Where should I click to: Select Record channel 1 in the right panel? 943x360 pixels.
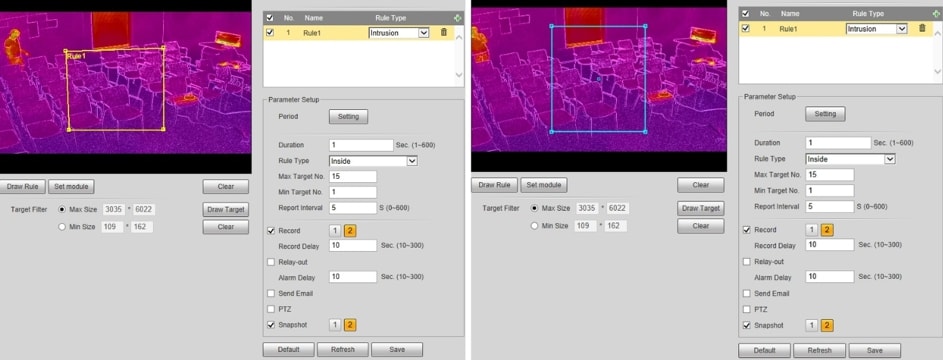point(811,230)
